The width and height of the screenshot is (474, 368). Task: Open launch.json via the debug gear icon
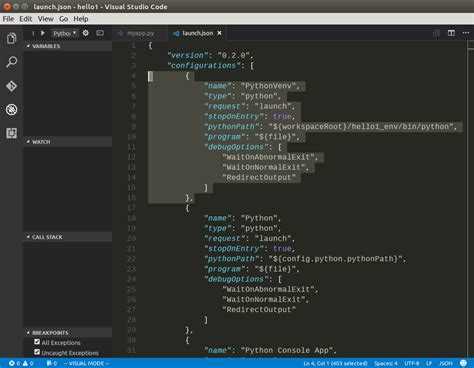coord(86,33)
